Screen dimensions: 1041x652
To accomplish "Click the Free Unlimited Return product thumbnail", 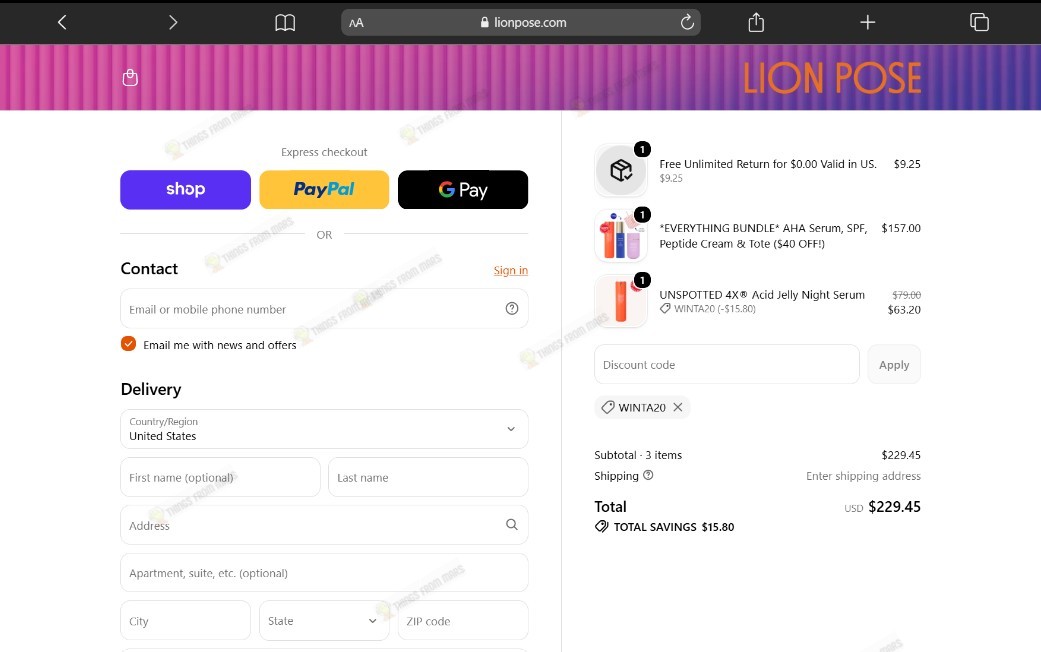I will (621, 171).
